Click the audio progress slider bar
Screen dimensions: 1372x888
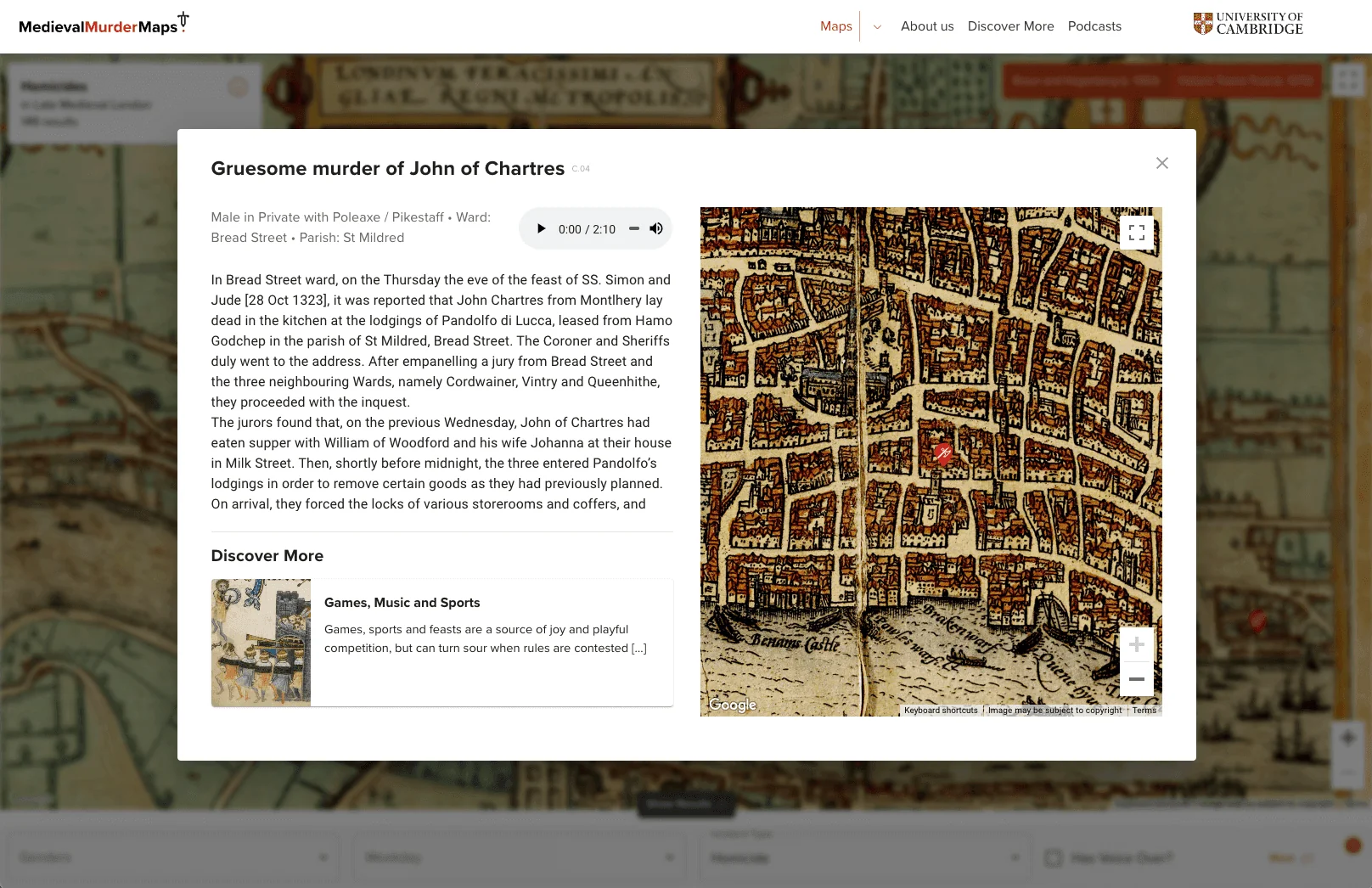pyautogui.click(x=633, y=228)
